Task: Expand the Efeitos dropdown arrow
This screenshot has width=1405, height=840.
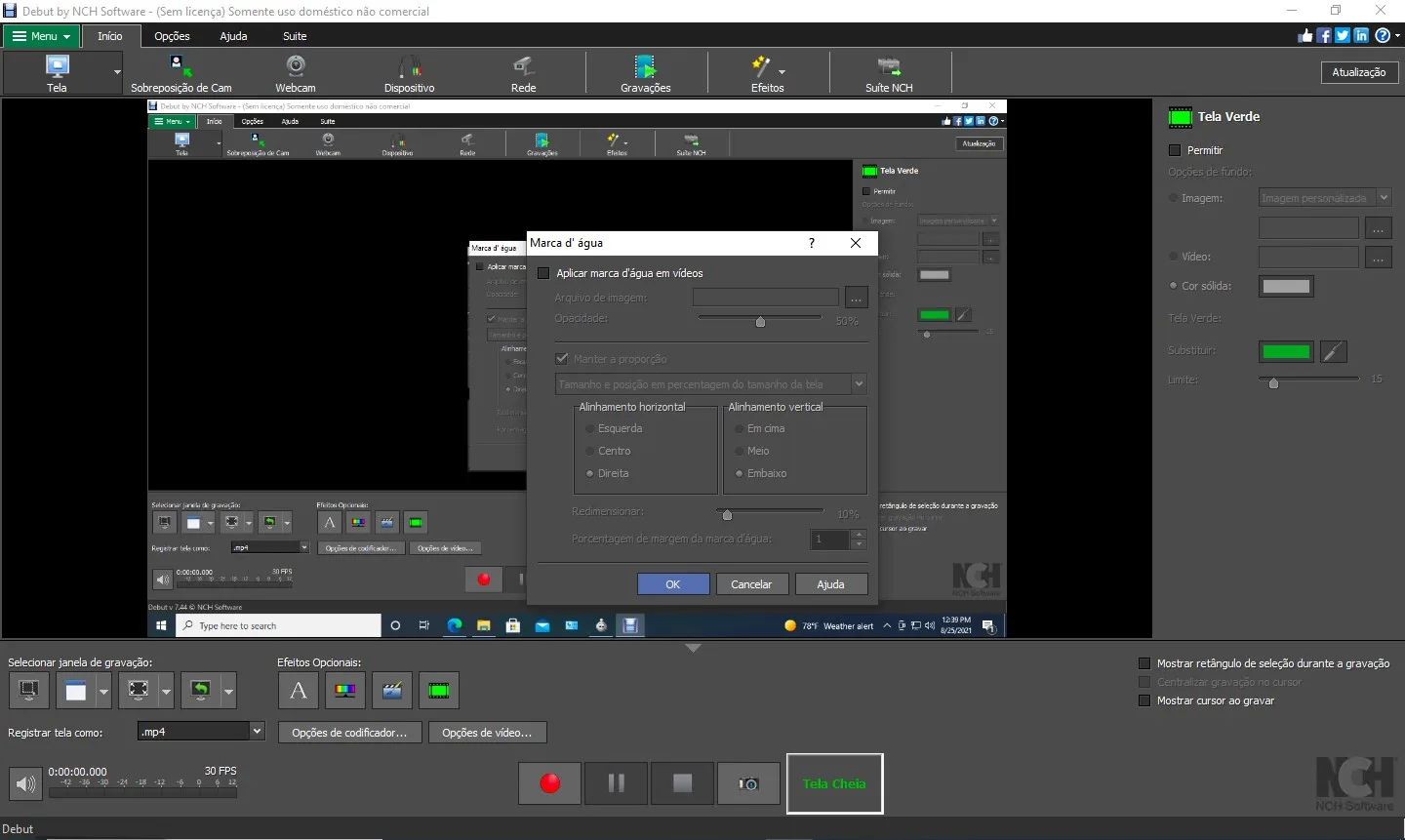Action: (x=782, y=72)
